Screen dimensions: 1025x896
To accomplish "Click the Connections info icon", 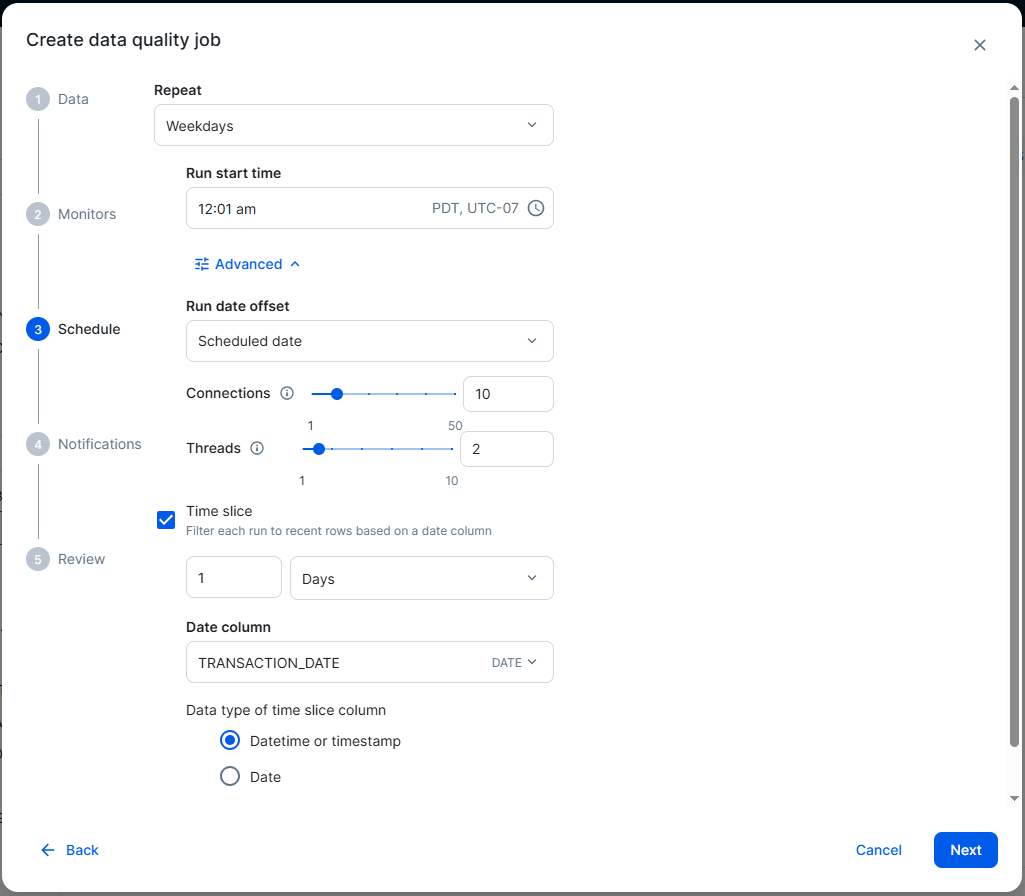I will (x=287, y=393).
